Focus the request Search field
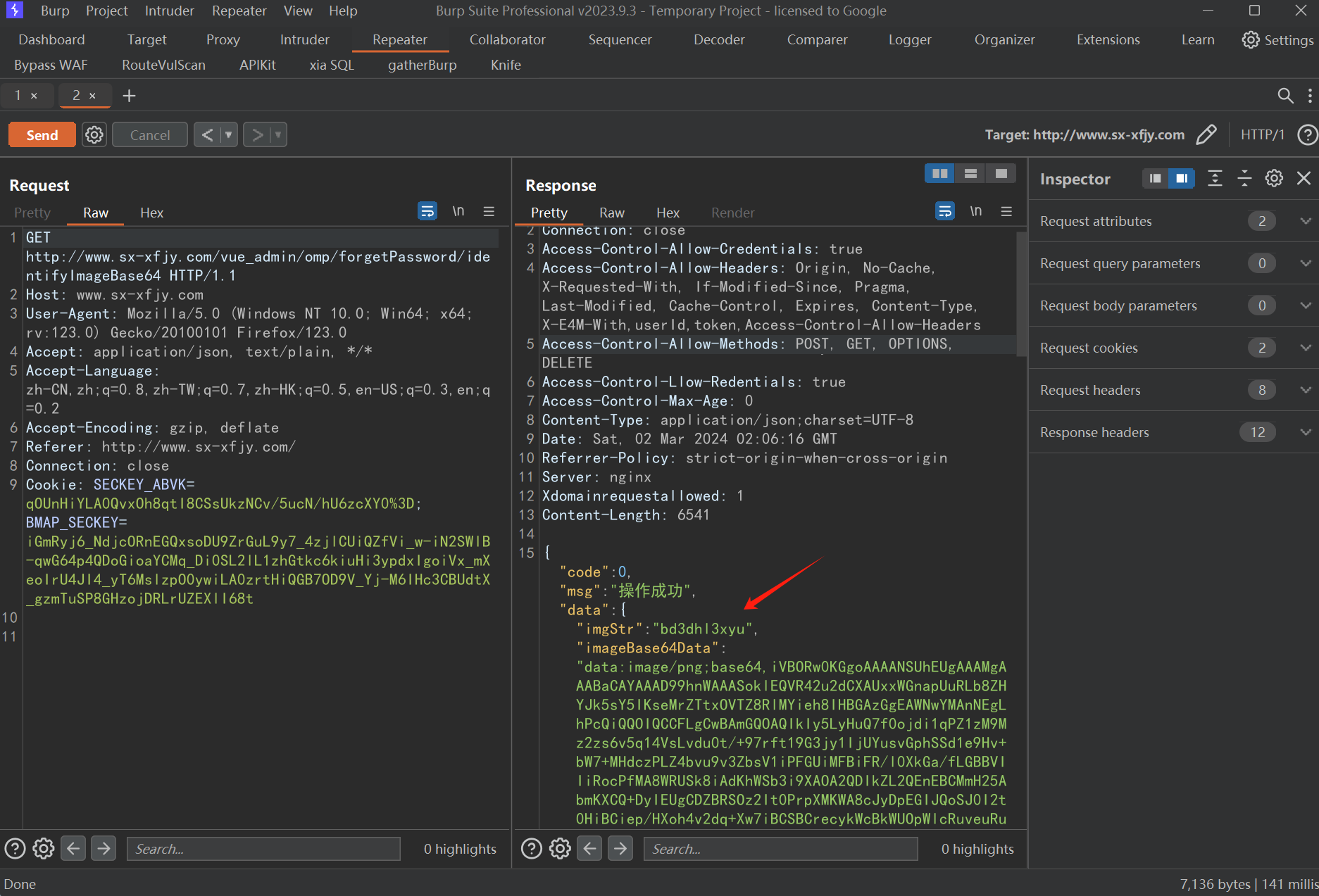This screenshot has height=896, width=1319. click(263, 849)
